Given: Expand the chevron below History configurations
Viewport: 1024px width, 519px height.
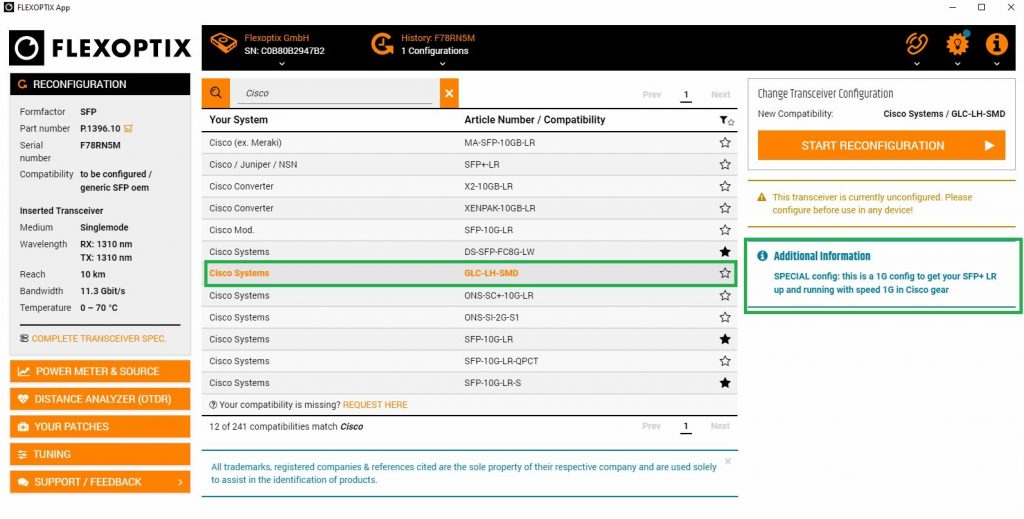Looking at the screenshot, I should point(442,63).
